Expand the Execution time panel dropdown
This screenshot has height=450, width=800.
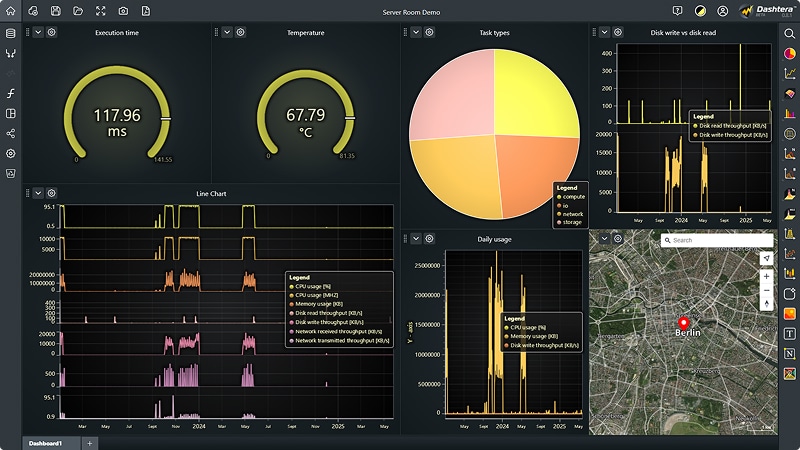(x=38, y=32)
